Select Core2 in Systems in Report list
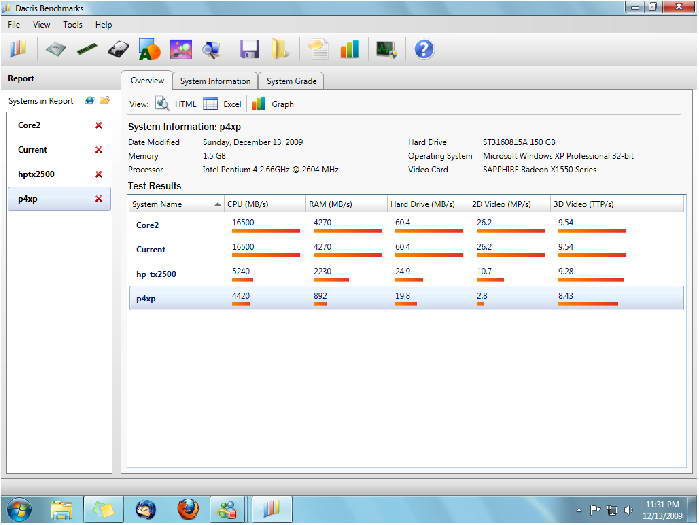Image resolution: width=699 pixels, height=525 pixels. pos(59,125)
